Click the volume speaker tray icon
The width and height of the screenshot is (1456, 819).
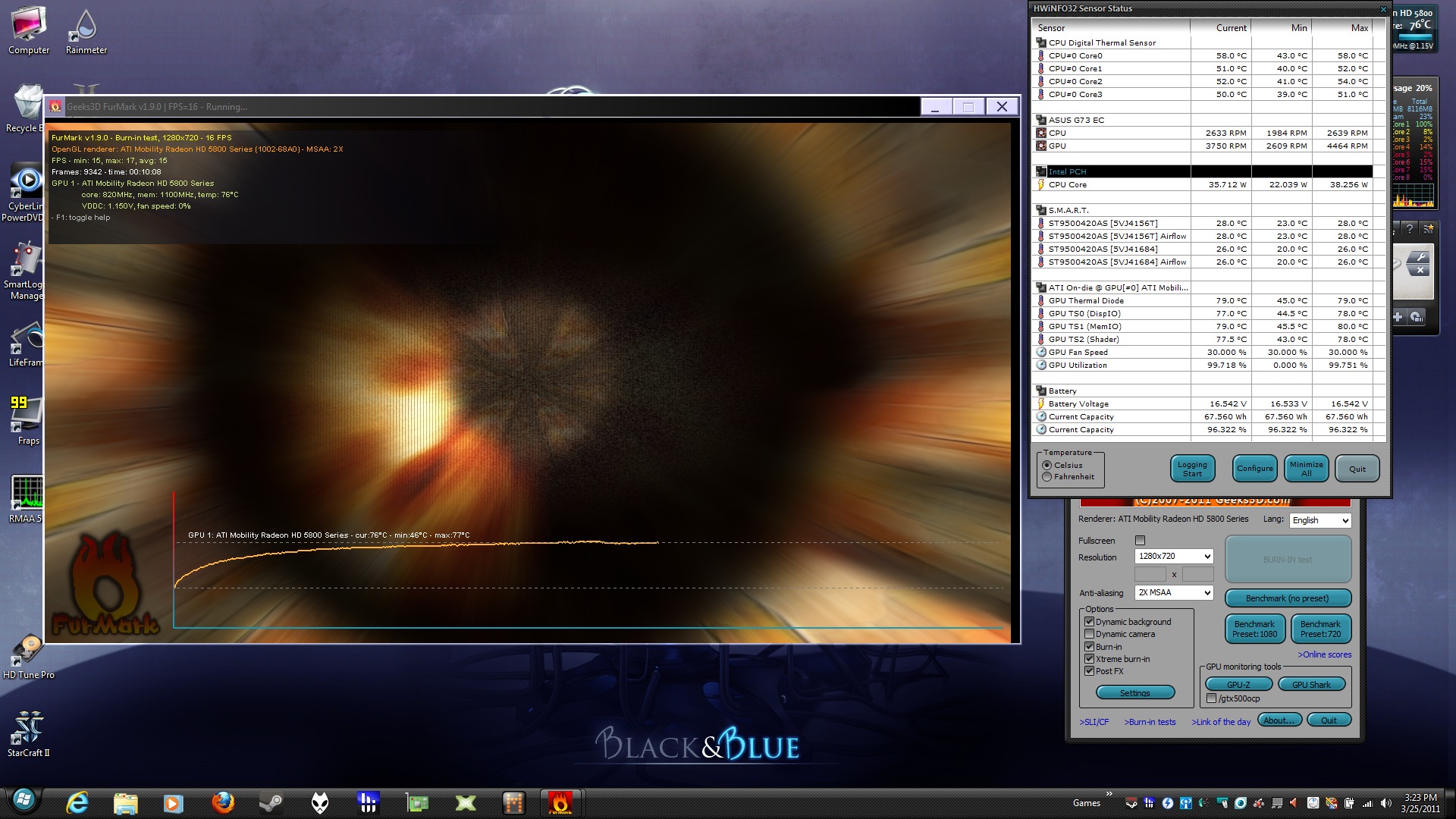[x=1385, y=803]
